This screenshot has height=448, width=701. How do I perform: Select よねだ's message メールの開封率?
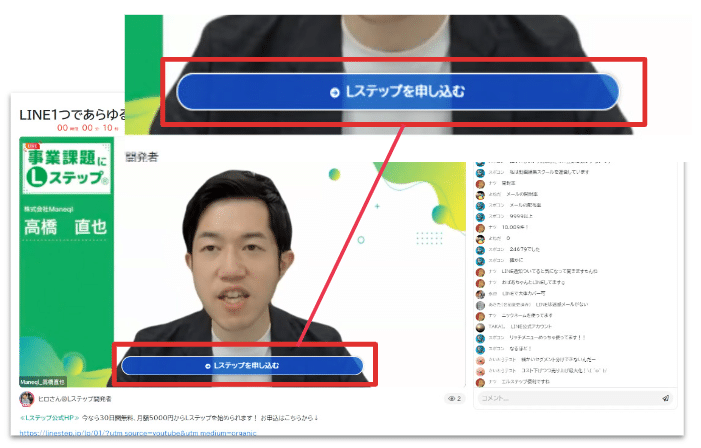522,194
